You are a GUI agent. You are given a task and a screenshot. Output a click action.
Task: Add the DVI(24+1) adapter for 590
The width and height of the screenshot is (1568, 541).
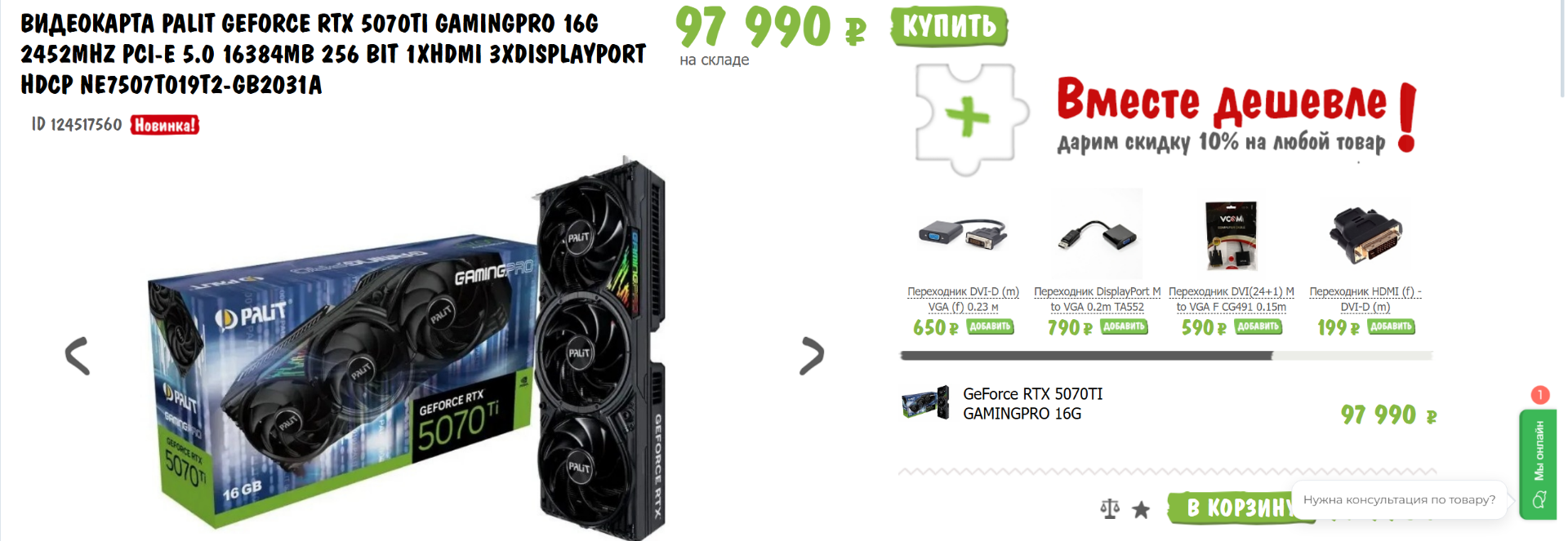[1258, 326]
